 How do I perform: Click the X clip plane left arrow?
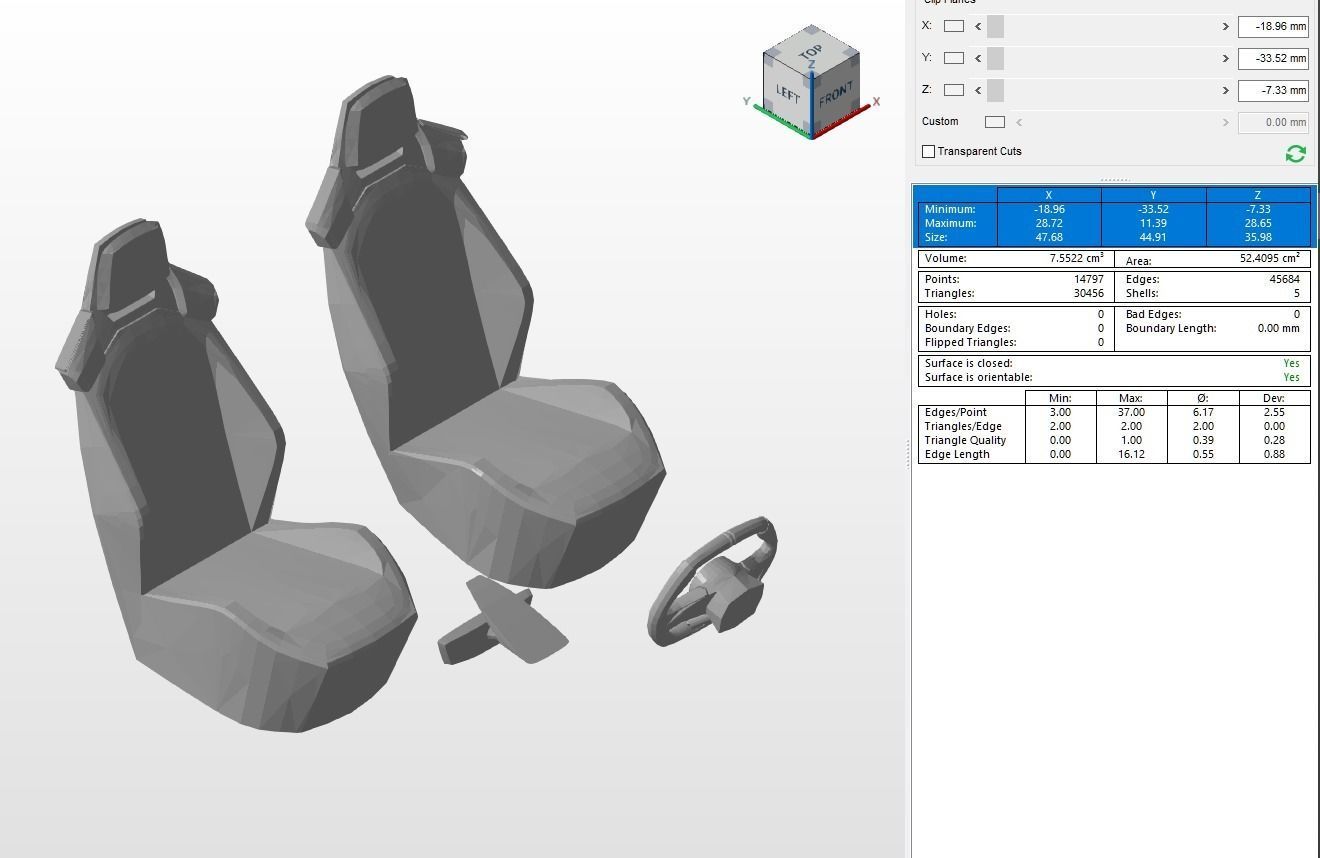click(x=978, y=27)
